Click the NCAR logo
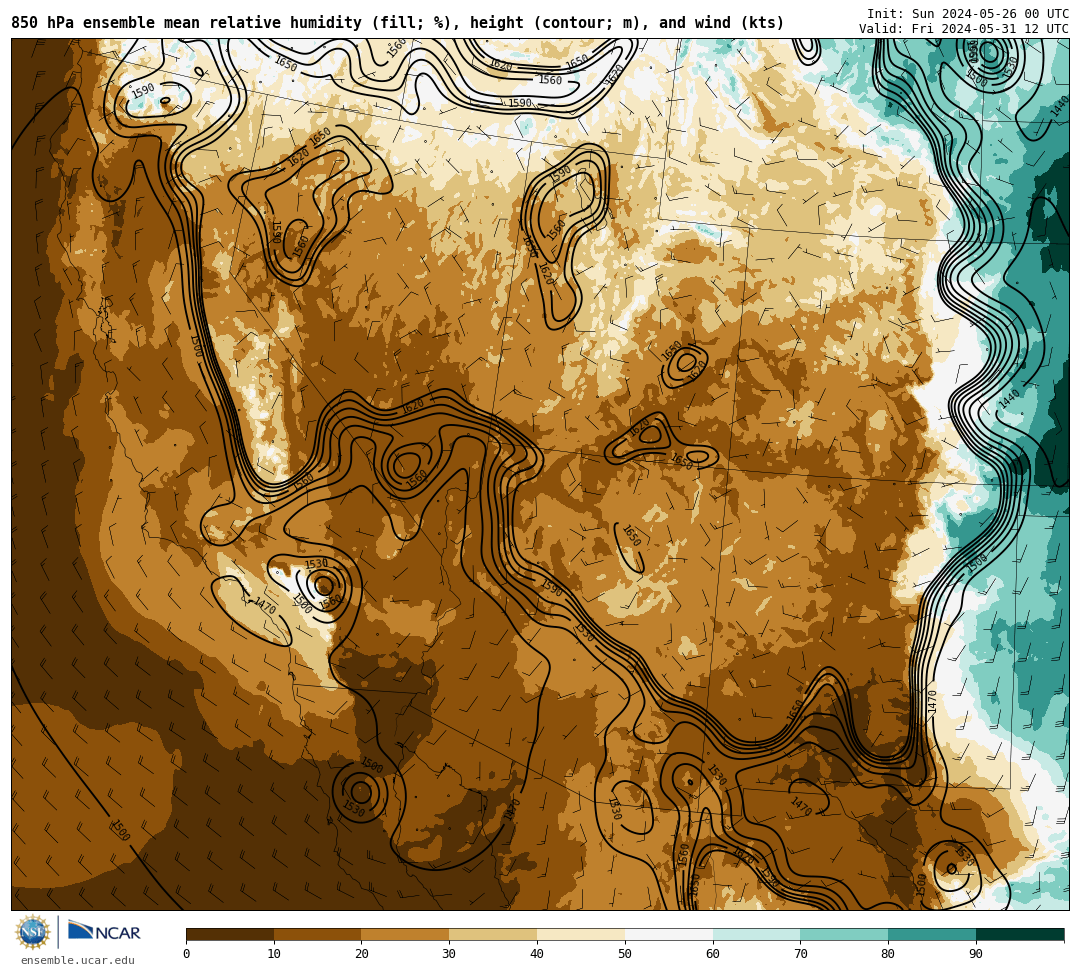1080x973 pixels. point(104,932)
